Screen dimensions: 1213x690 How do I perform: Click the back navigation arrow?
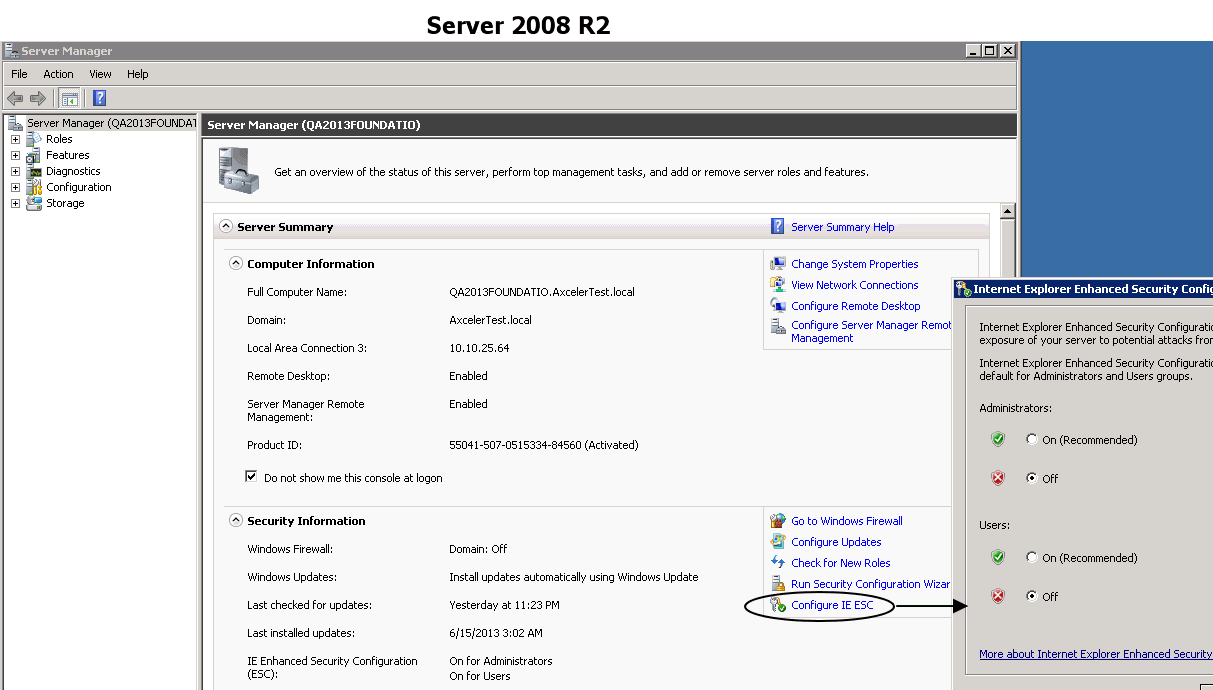tap(14, 97)
